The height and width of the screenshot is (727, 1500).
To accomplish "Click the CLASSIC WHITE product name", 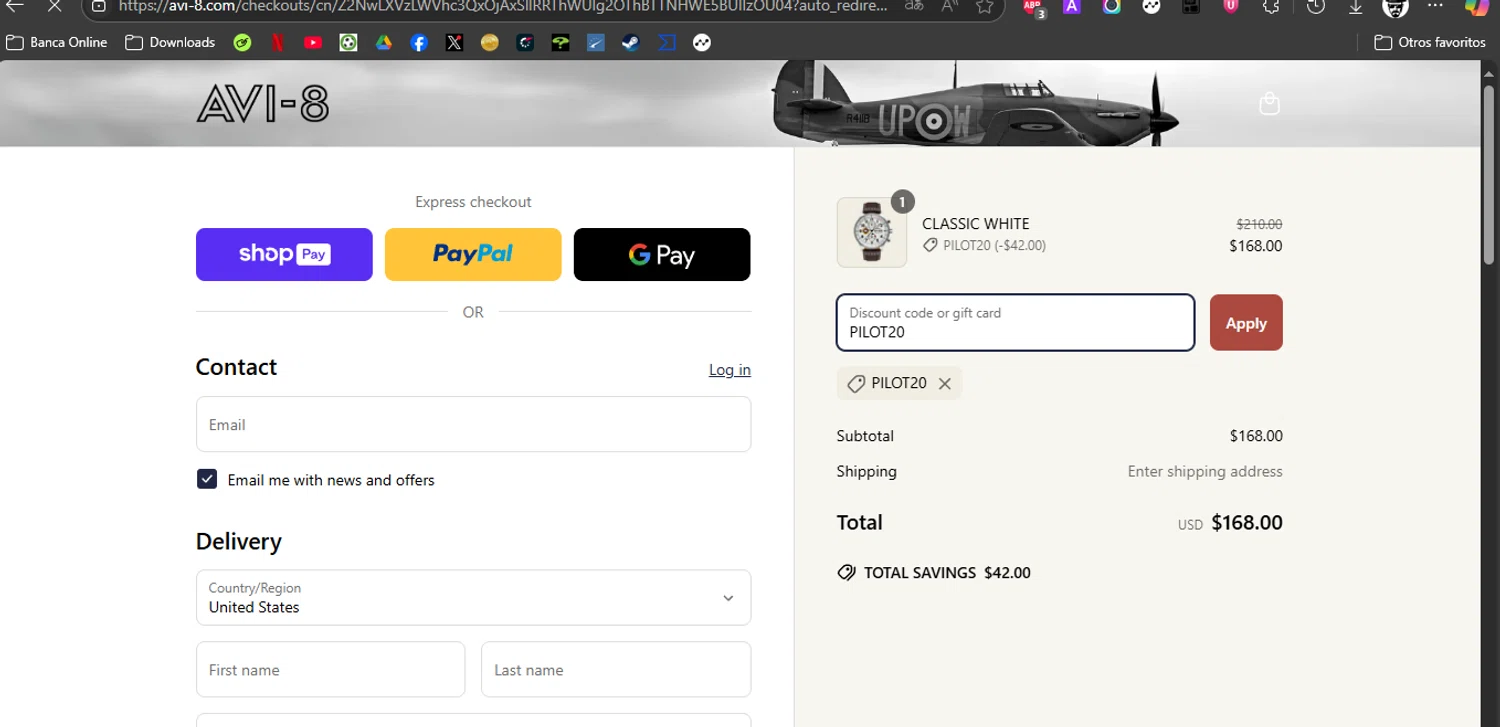I will pos(975,224).
